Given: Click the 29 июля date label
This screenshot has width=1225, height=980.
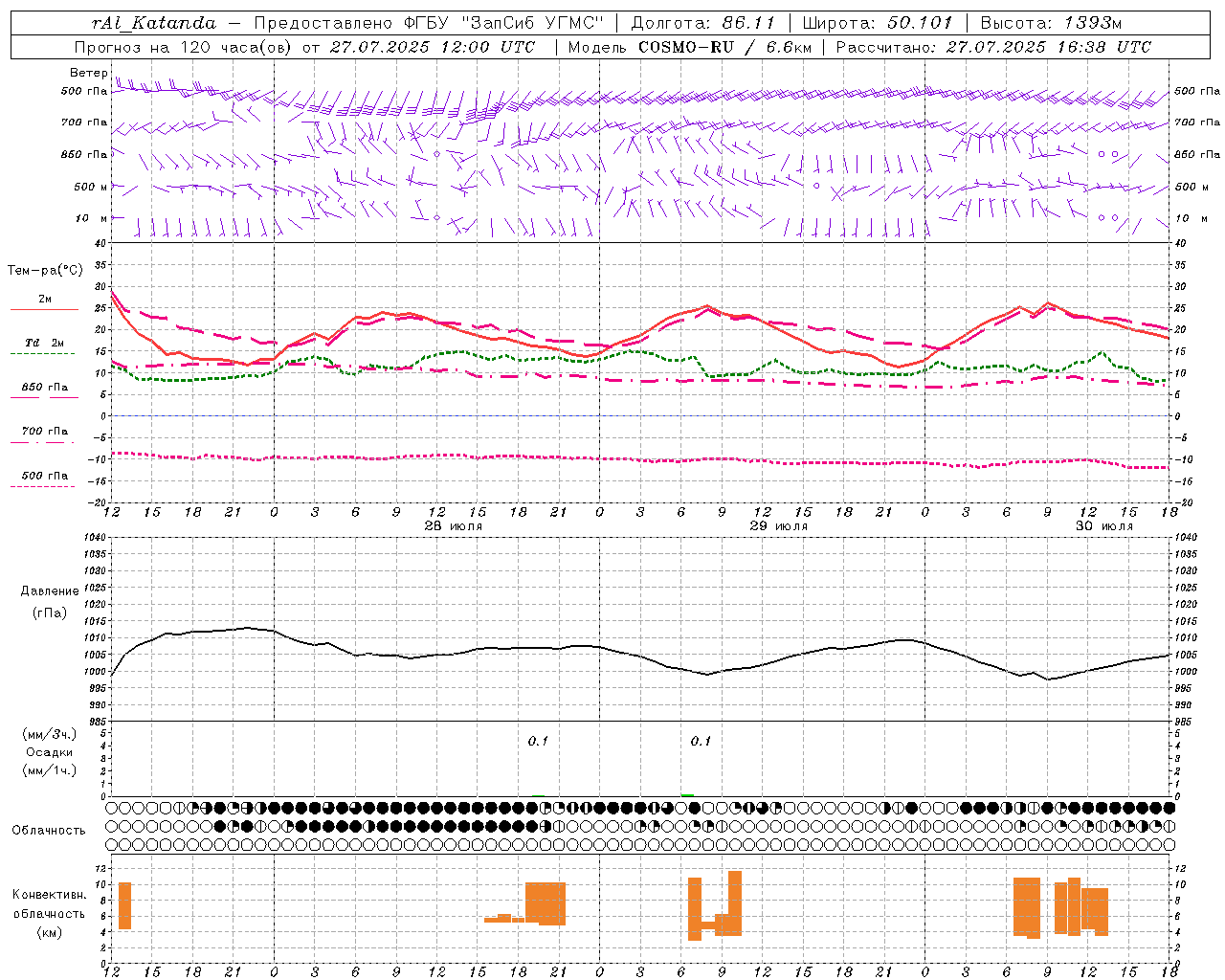Looking at the screenshot, I should tap(778, 526).
